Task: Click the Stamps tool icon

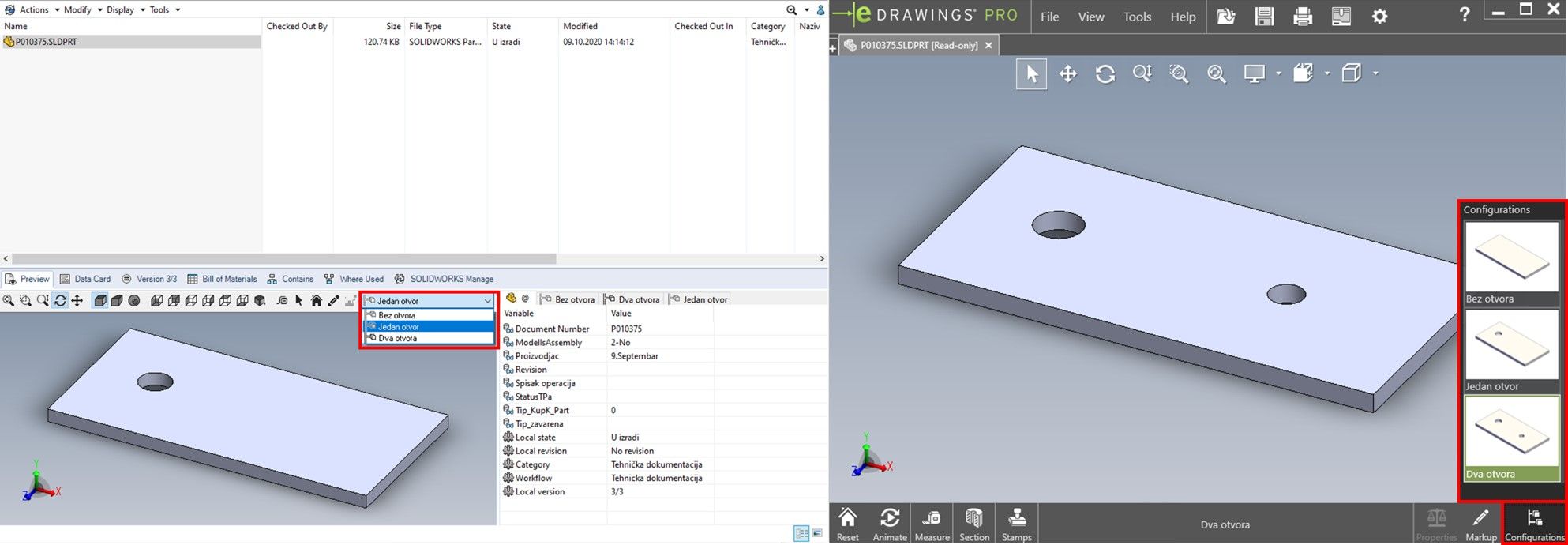Action: tap(1016, 524)
